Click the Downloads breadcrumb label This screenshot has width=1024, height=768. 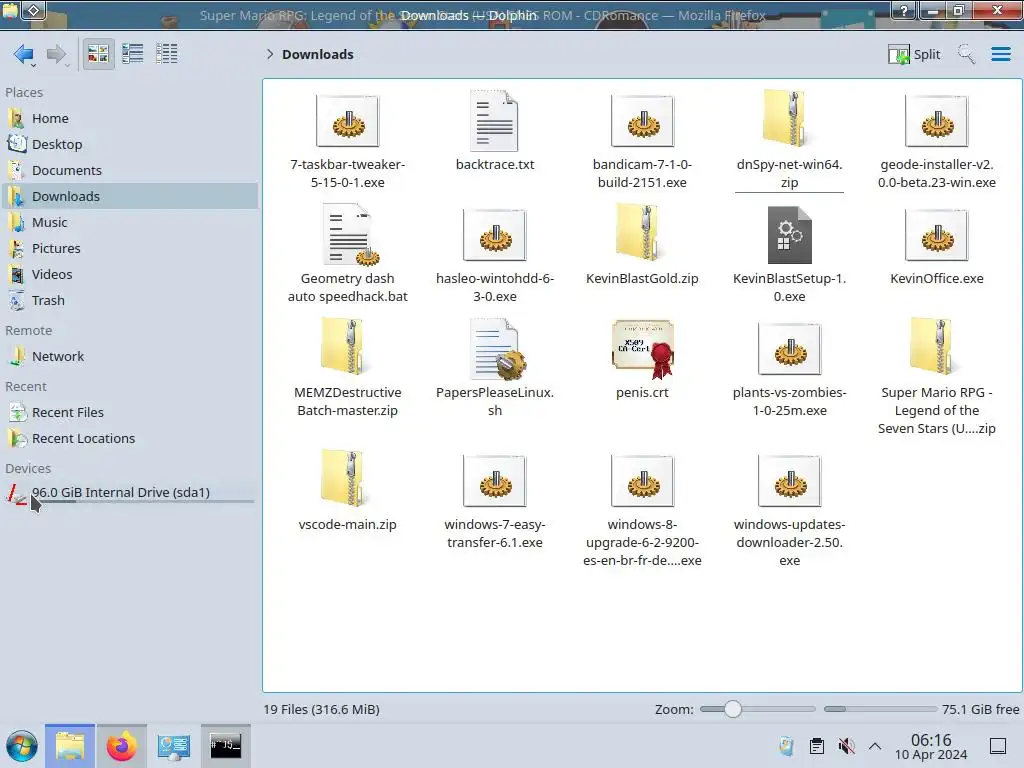pos(318,54)
